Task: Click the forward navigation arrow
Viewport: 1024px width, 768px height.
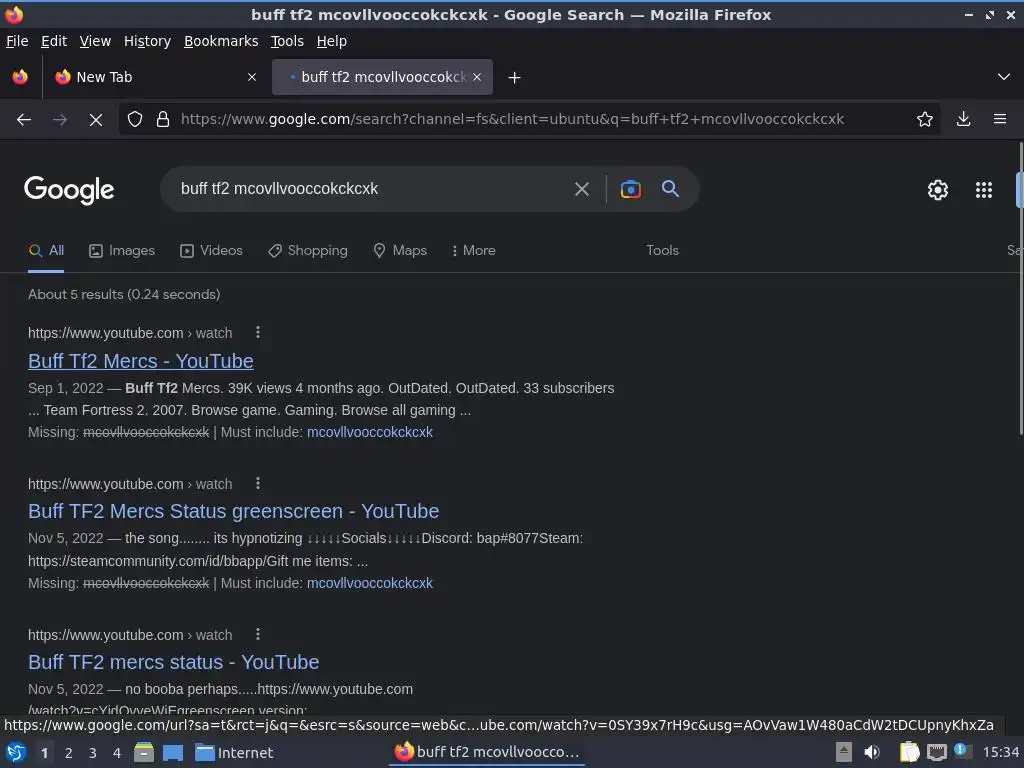Action: click(59, 120)
